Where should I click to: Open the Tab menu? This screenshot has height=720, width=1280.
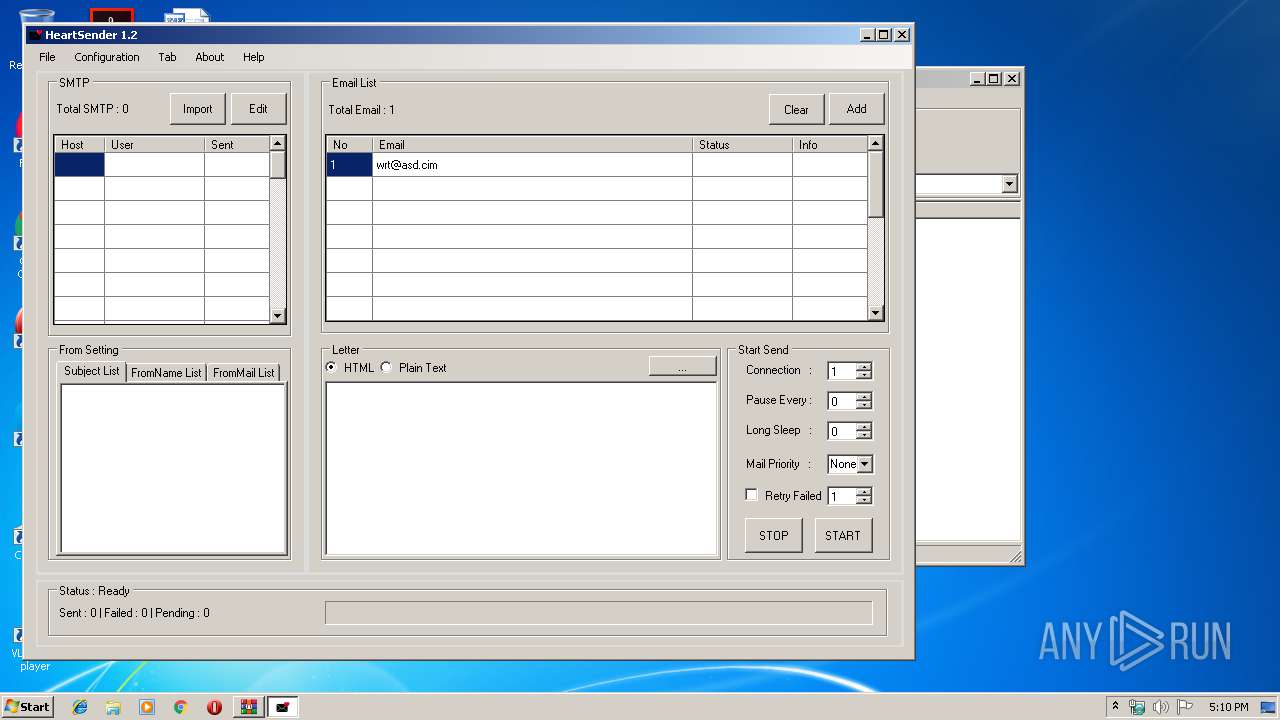167,57
